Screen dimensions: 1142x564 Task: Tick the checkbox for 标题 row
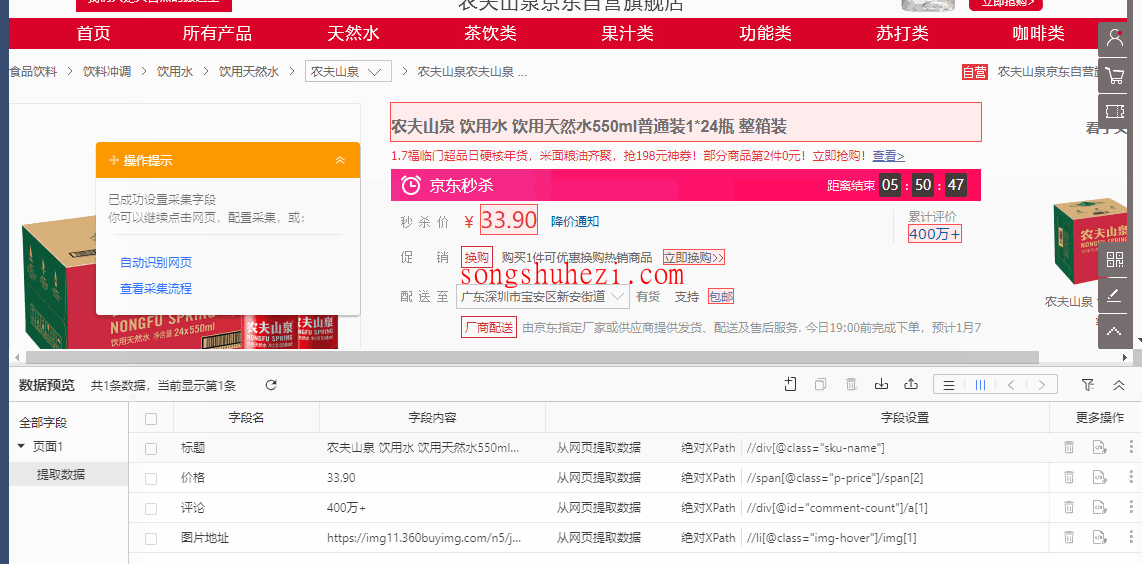click(x=151, y=448)
